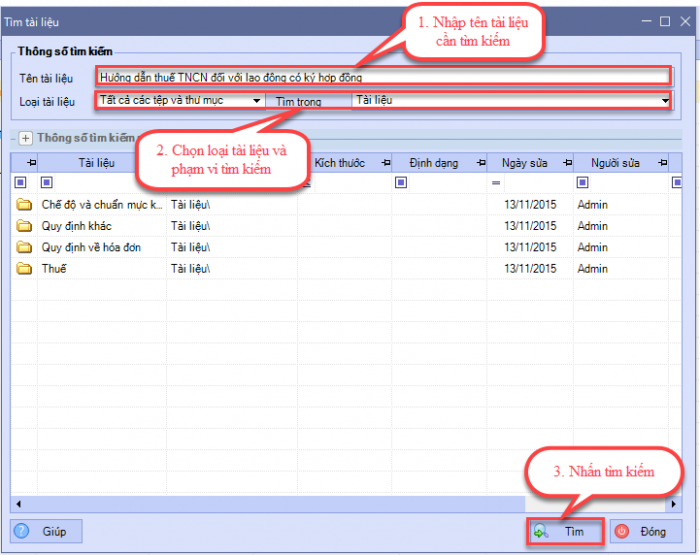Click pin icon in Ngày sửa column header
The image size is (700, 555).
tap(493, 163)
